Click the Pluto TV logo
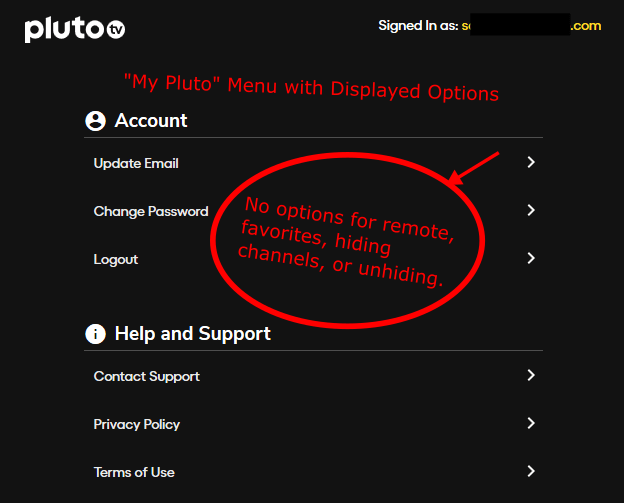 75,29
